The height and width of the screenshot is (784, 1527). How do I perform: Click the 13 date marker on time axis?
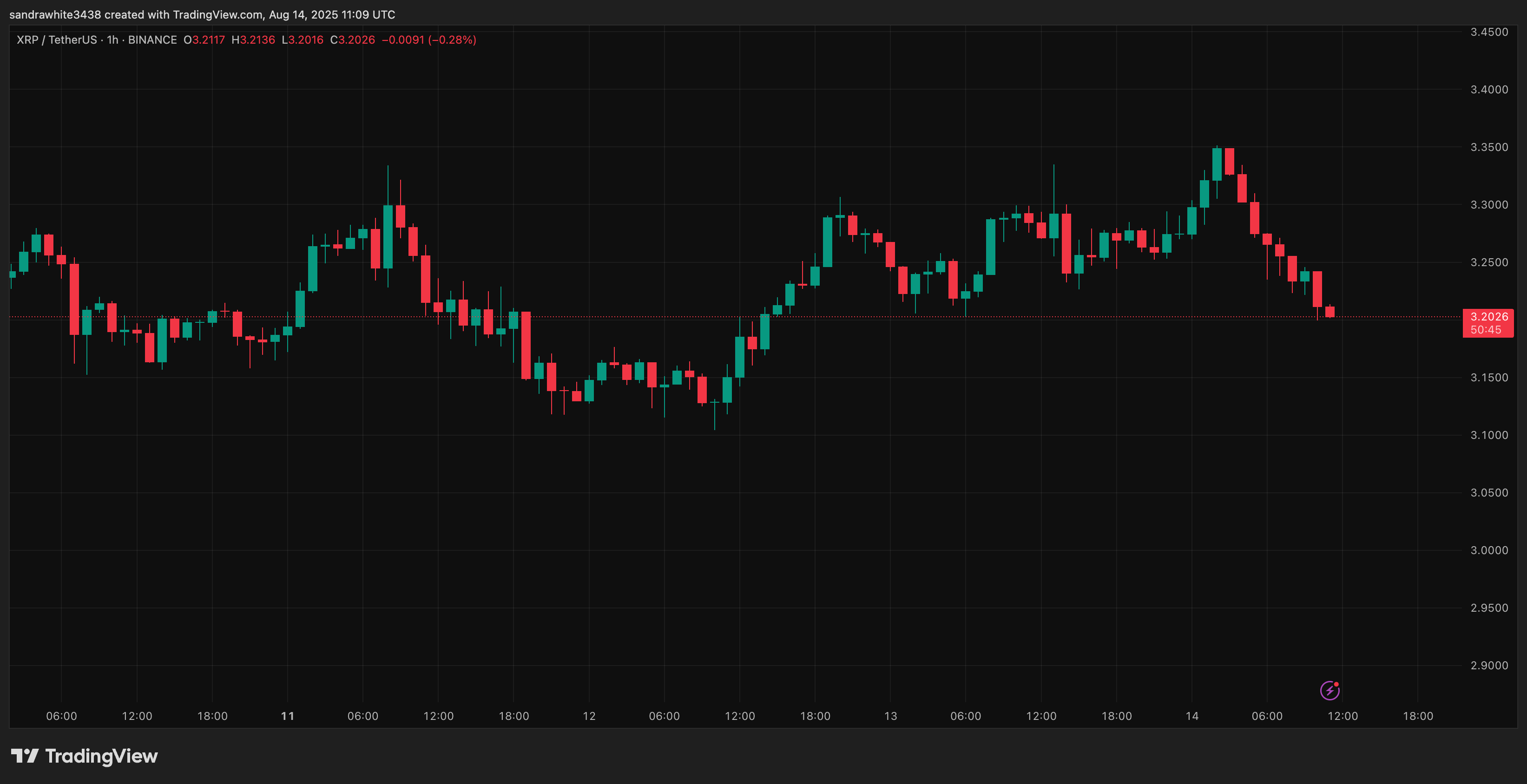click(x=890, y=716)
